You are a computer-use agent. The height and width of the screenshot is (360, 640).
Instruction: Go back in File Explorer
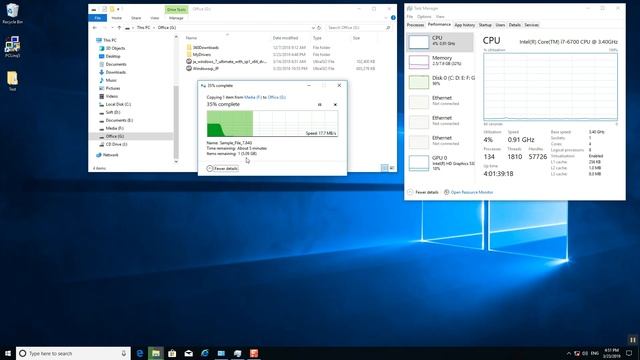[x=95, y=28]
